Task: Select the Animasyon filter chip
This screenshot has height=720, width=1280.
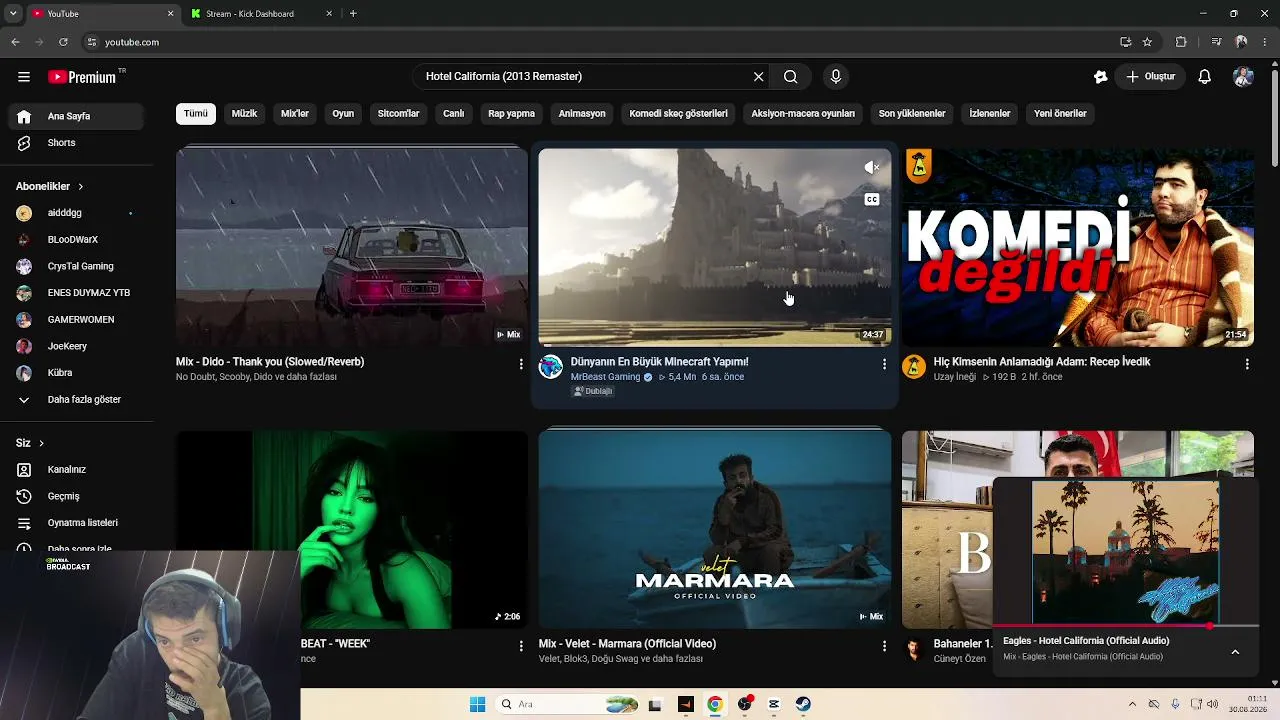Action: click(x=582, y=114)
